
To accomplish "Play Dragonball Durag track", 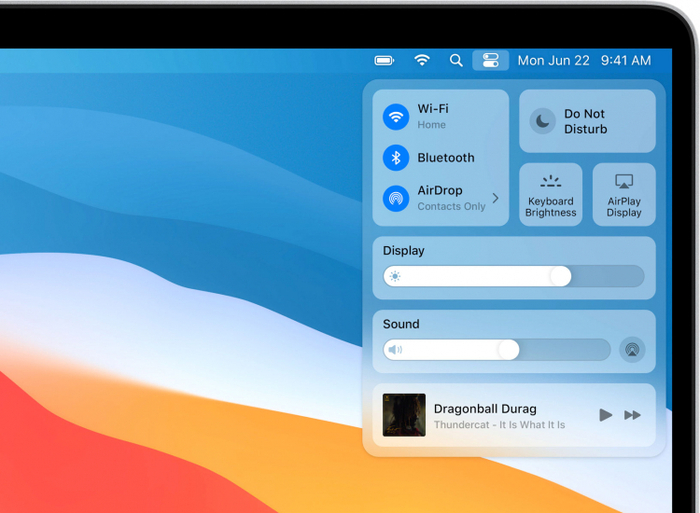I will point(605,415).
